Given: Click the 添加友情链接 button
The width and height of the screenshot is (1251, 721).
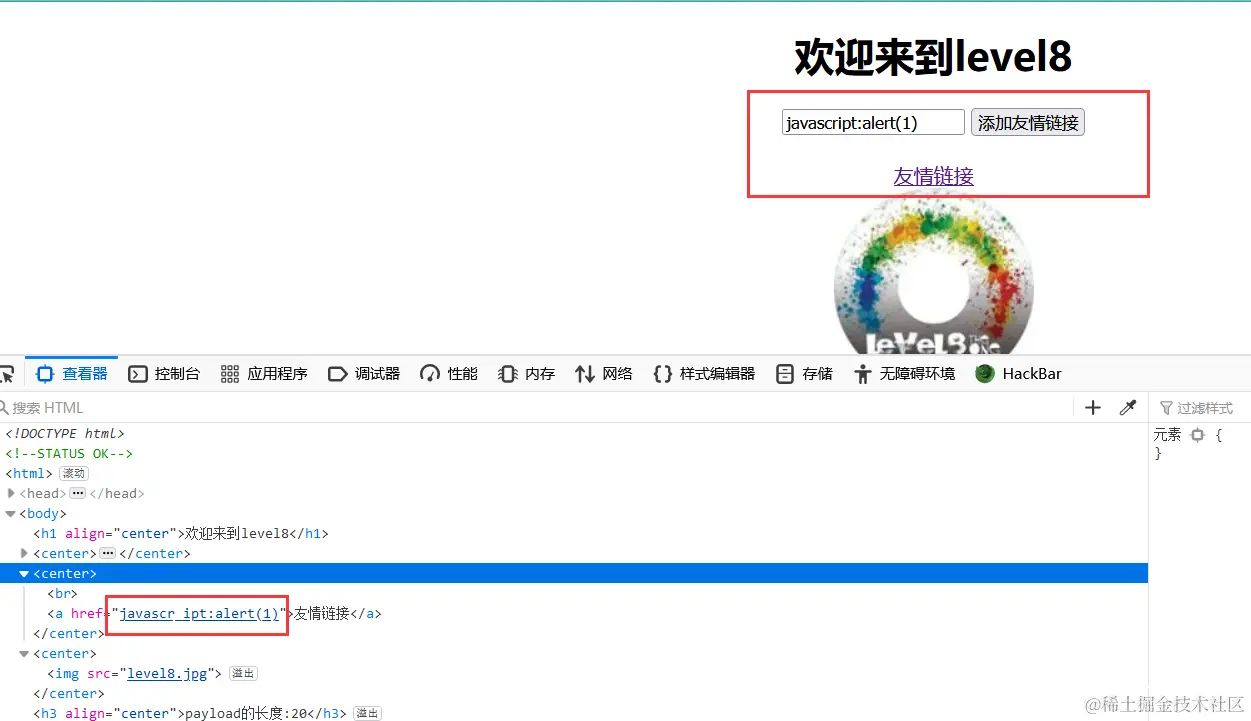Looking at the screenshot, I should [1028, 123].
